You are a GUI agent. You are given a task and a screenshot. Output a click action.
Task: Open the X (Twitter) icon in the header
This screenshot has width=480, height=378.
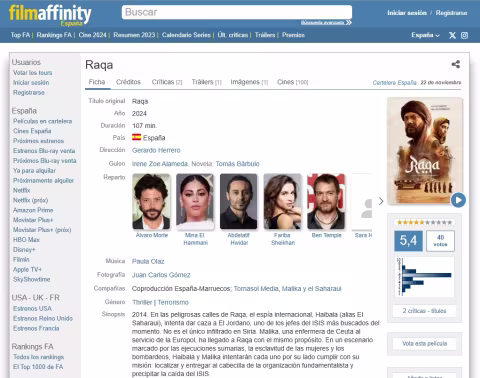tap(452, 35)
